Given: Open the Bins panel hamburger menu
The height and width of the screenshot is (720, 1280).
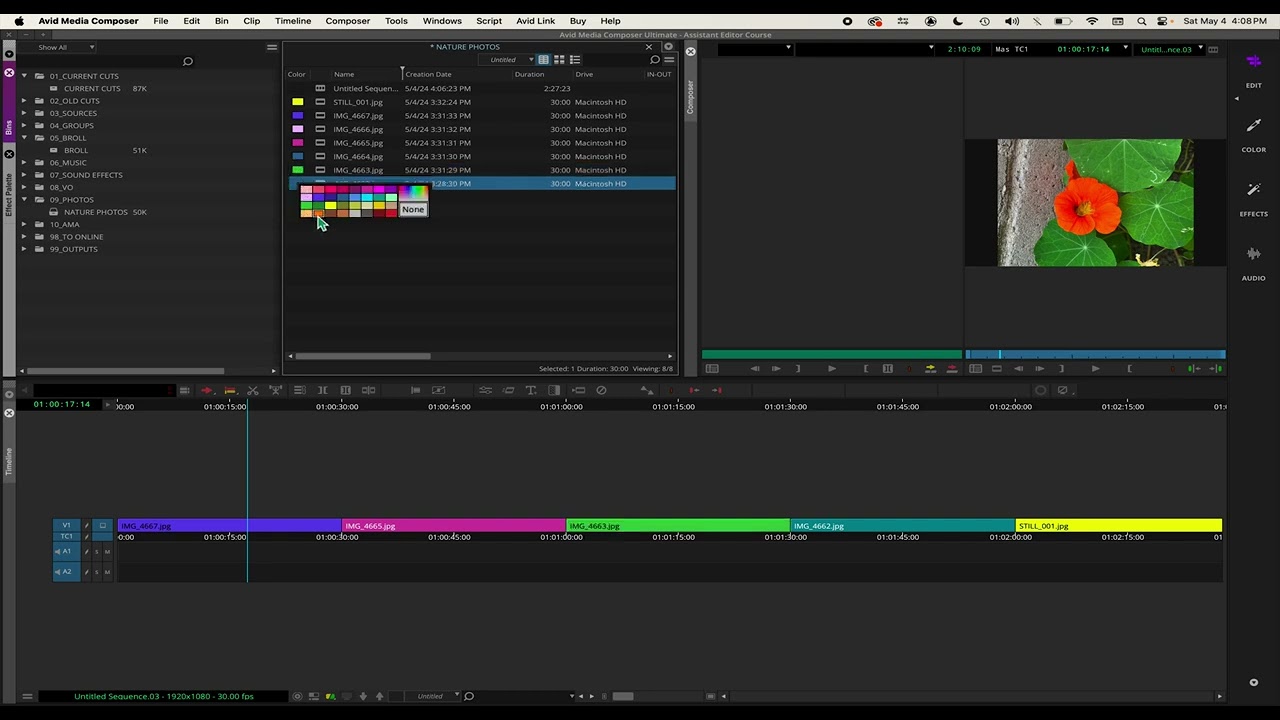Looking at the screenshot, I should tap(271, 47).
